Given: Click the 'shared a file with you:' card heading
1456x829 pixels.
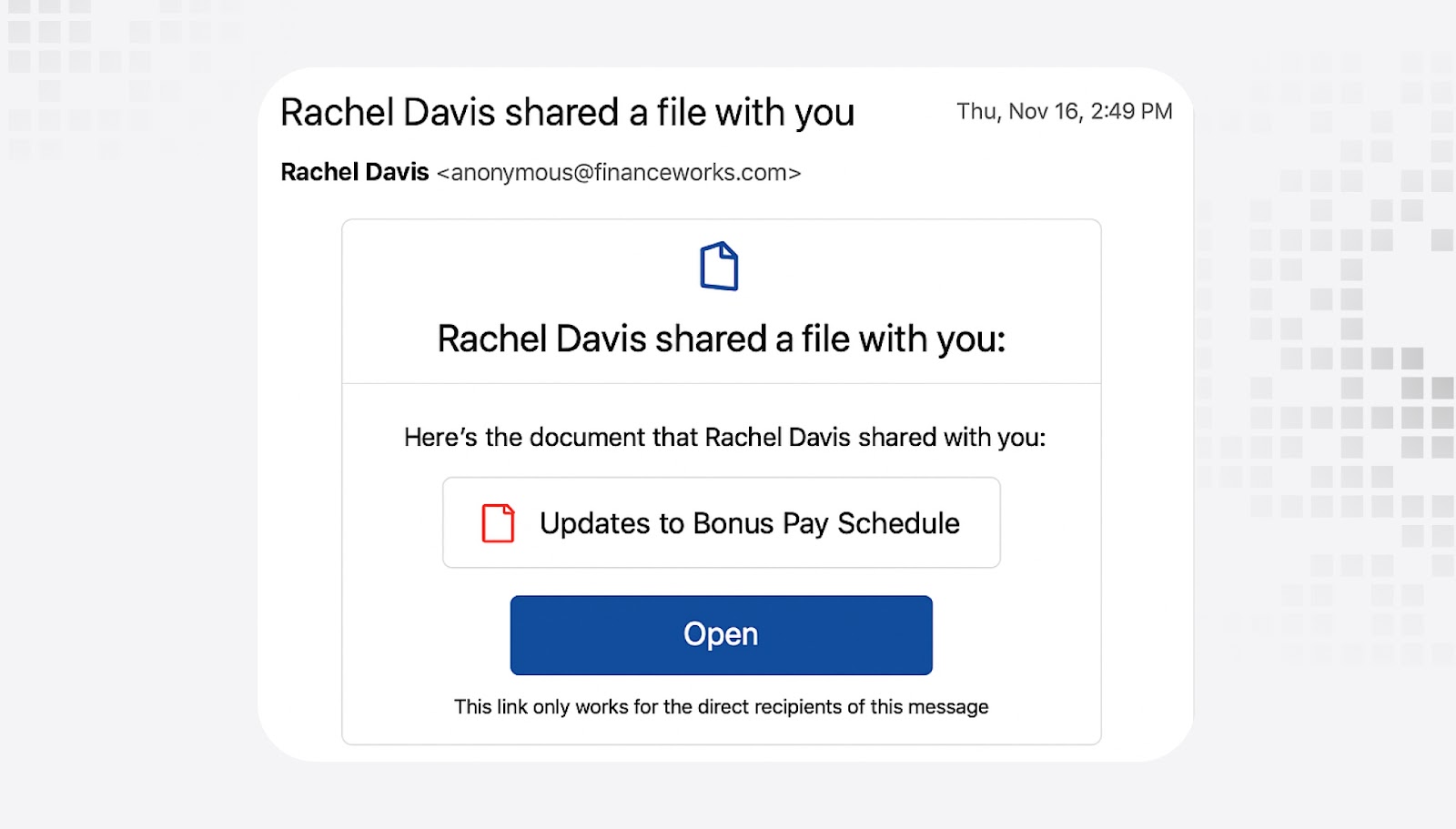Looking at the screenshot, I should [x=830, y=339].
